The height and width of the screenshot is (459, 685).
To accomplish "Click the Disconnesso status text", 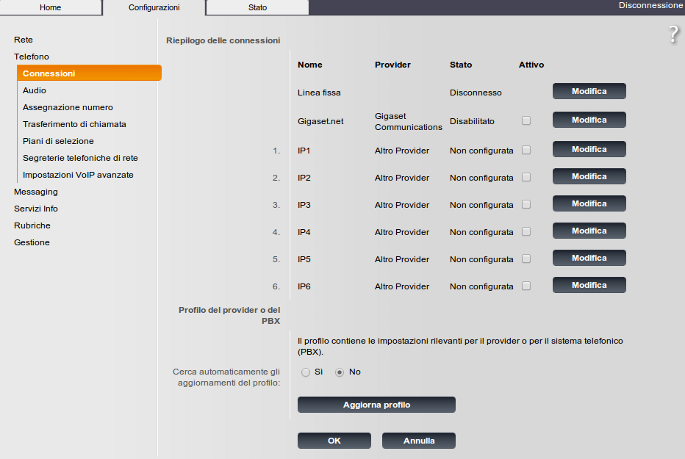I will click(475, 93).
